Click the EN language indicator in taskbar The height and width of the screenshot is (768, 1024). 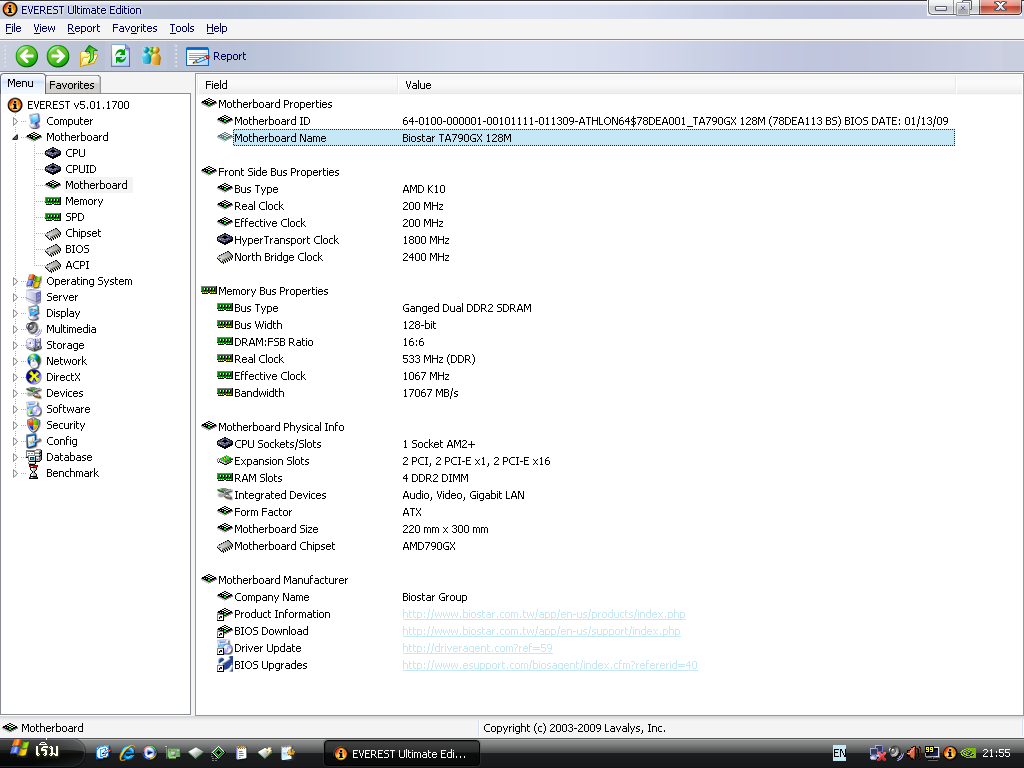point(839,753)
